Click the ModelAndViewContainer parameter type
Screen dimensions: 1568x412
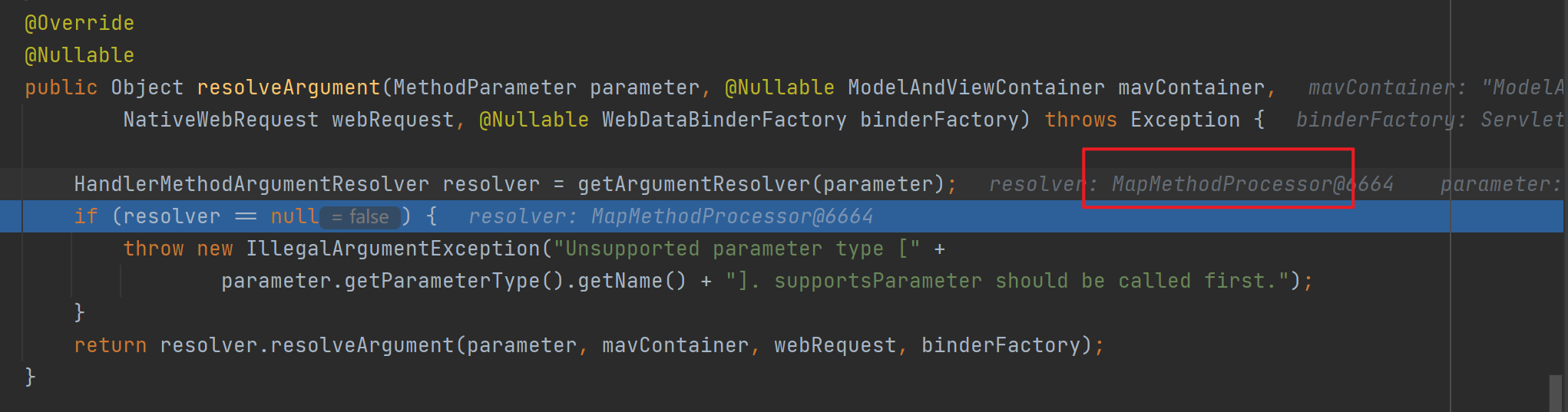tap(976, 87)
